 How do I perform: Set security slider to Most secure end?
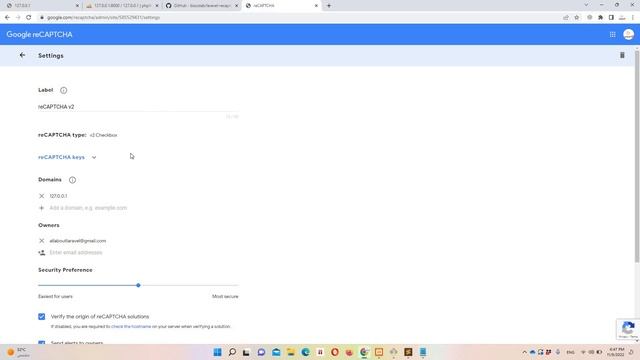point(238,285)
